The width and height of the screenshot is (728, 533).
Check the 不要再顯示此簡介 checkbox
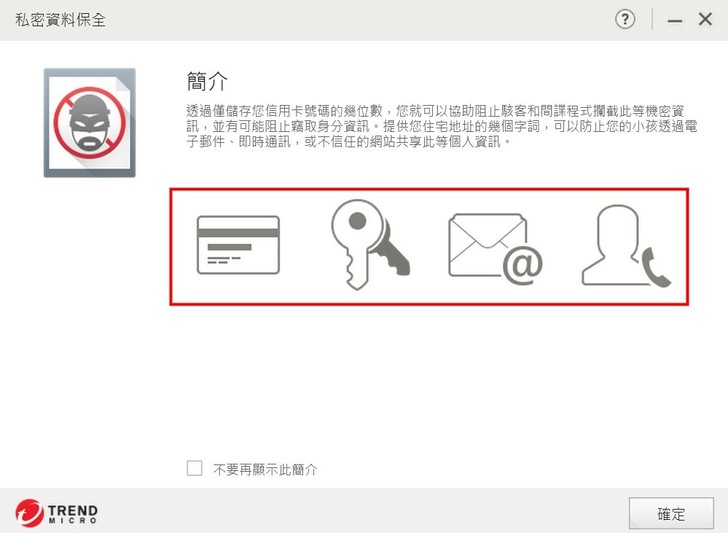[x=194, y=468]
